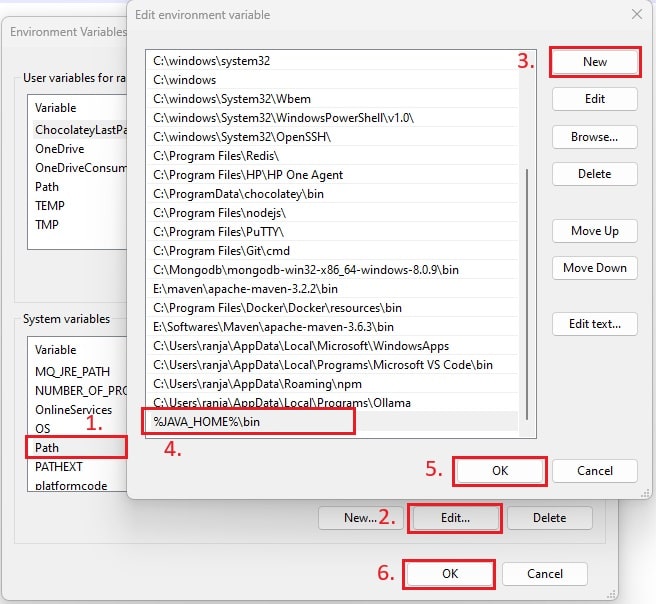Click the path list vertical scrollbar
Image resolution: width=656 pixels, height=604 pixels.
tap(527, 294)
